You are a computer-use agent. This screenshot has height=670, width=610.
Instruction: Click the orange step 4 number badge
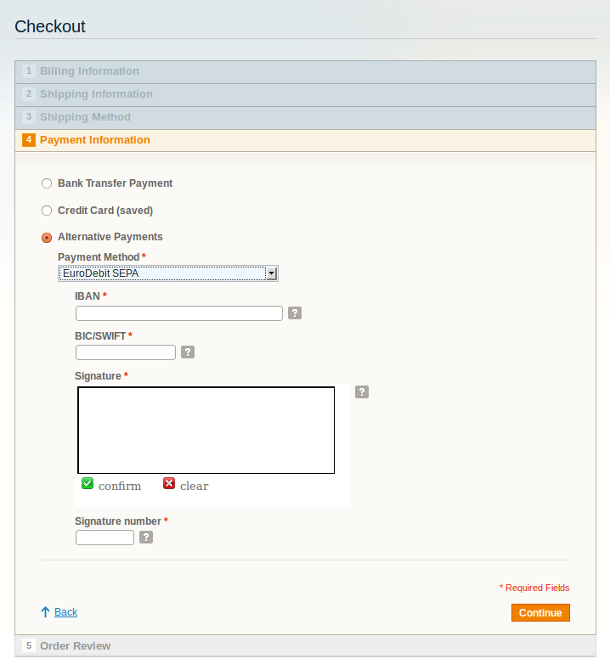(29, 140)
